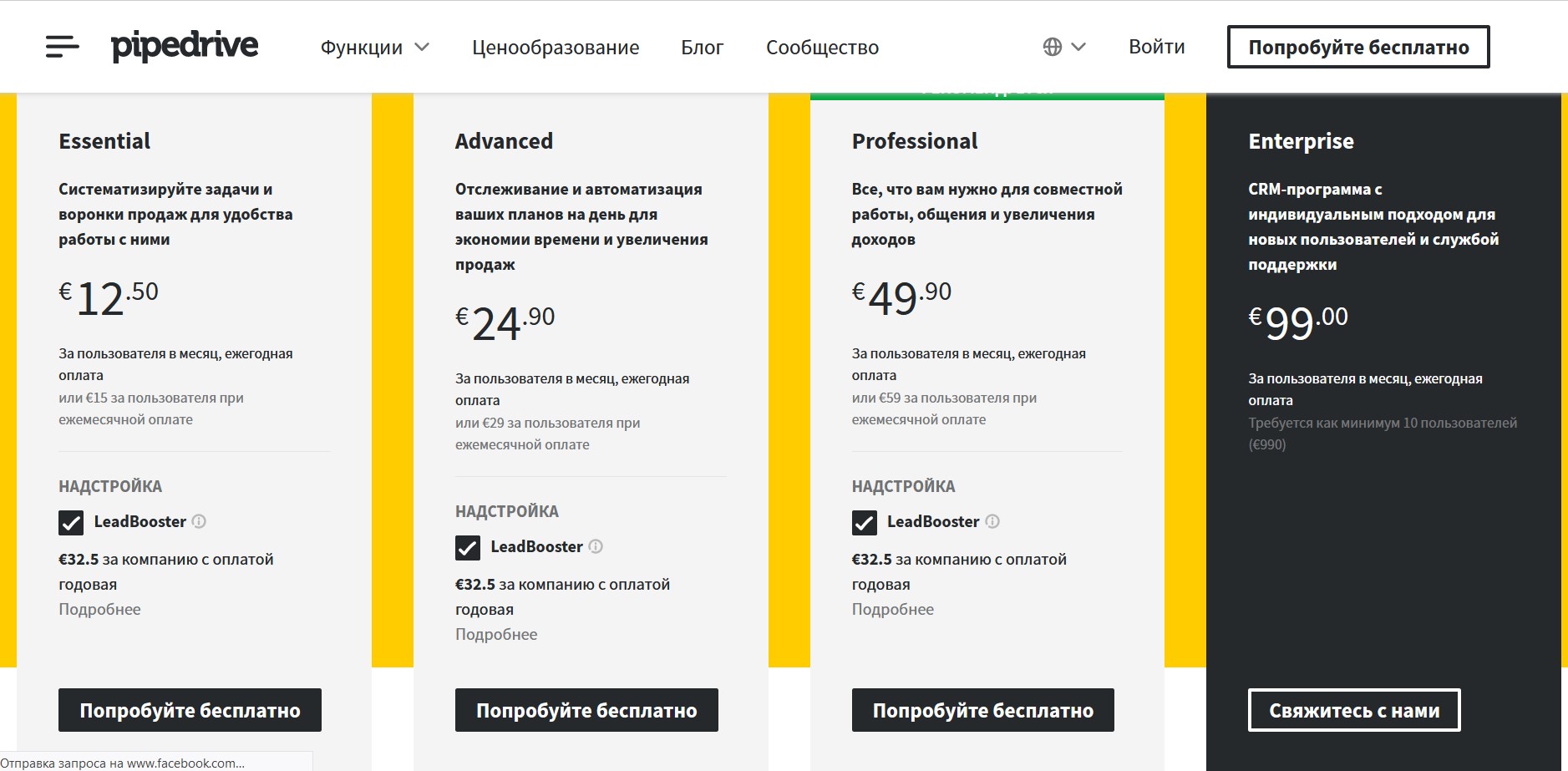Start free trial for Professional plan
Image resolution: width=1568 pixels, height=771 pixels.
[x=982, y=710]
